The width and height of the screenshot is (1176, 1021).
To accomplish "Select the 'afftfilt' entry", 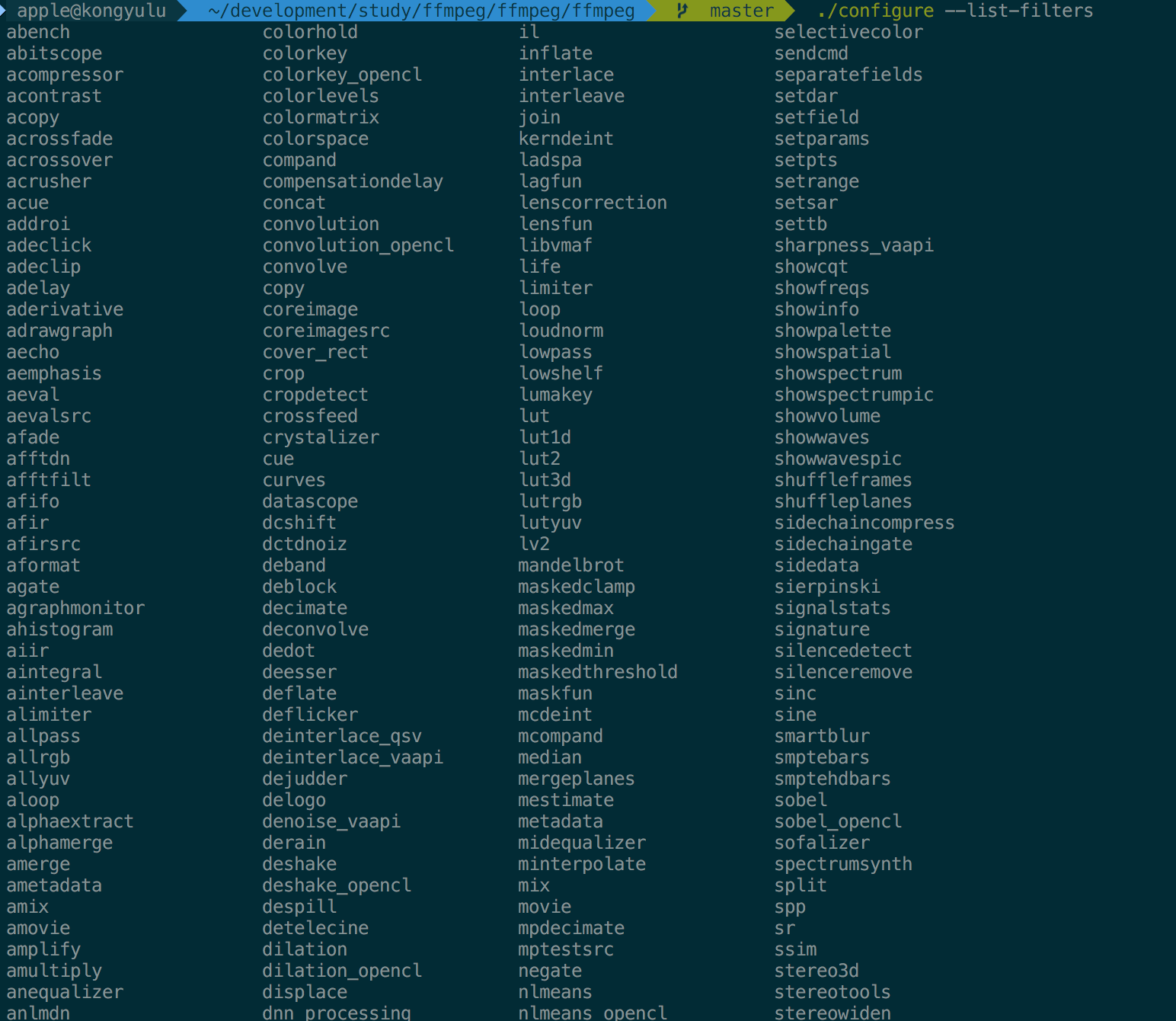I will [x=49, y=480].
